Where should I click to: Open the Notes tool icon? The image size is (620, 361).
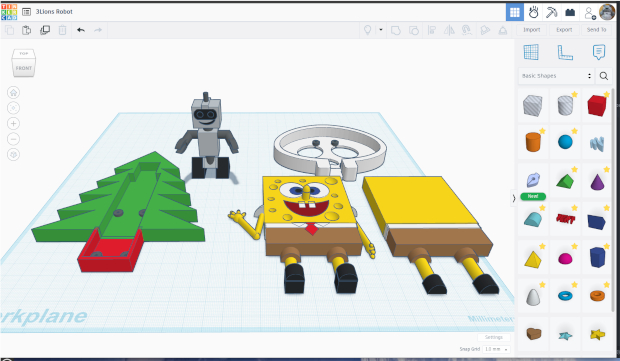point(599,52)
